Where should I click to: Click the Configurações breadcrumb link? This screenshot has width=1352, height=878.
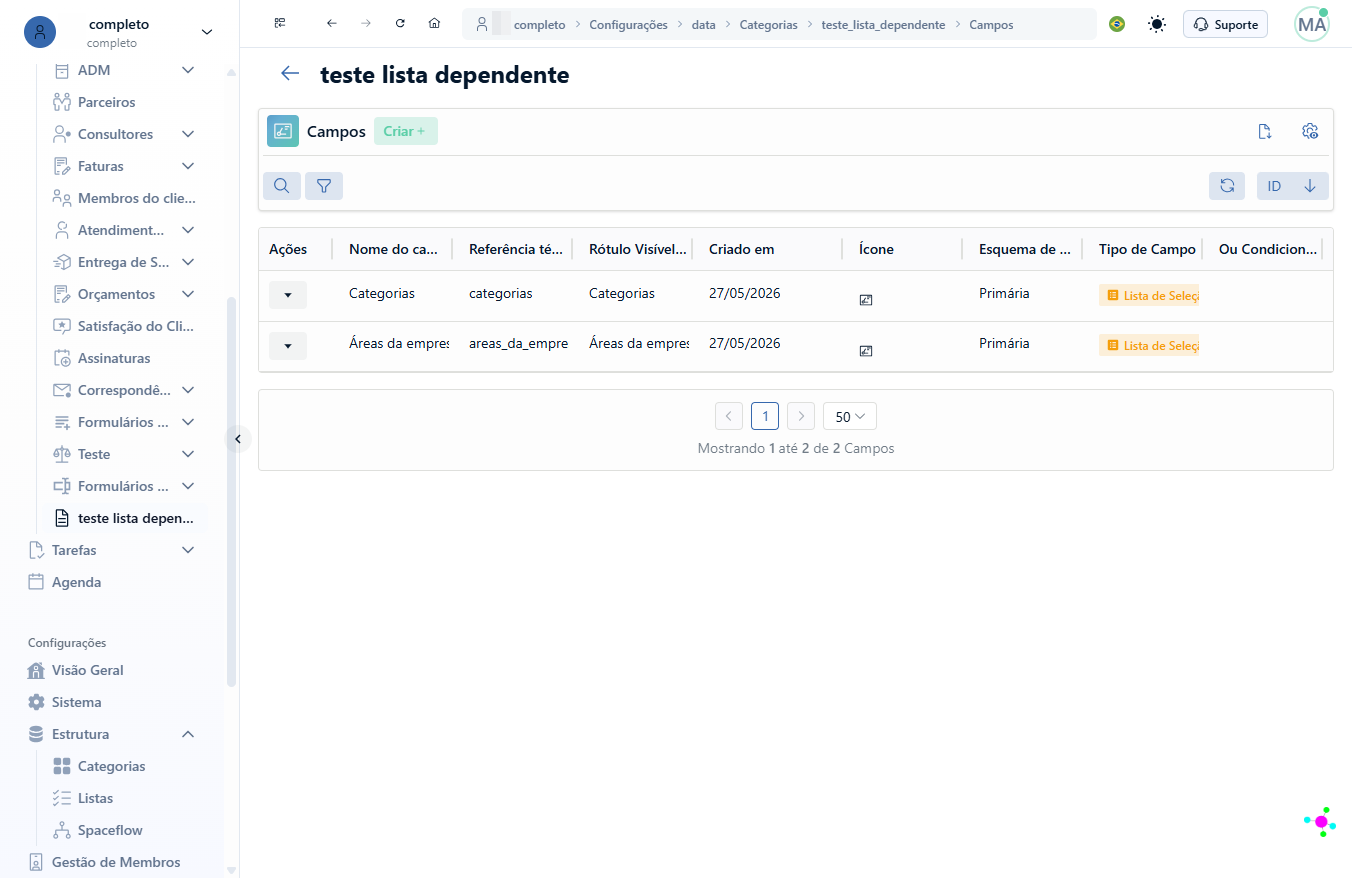coord(628,25)
